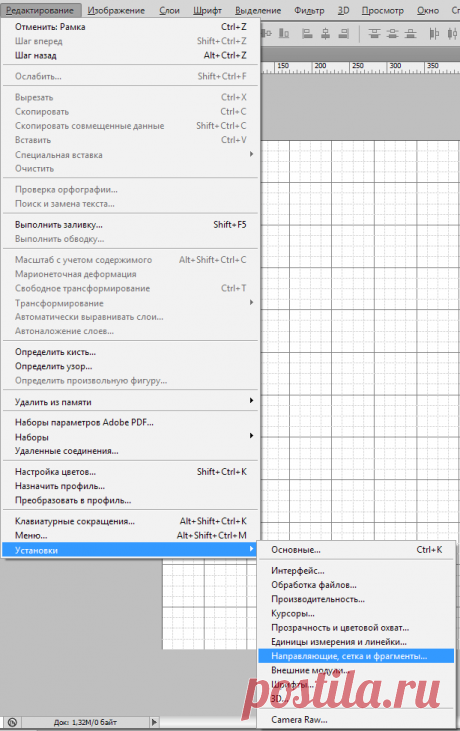Viewport: 460px width, 731px height.
Task: Expand the Специальная вставка submenu arrow
Action: coord(251,154)
